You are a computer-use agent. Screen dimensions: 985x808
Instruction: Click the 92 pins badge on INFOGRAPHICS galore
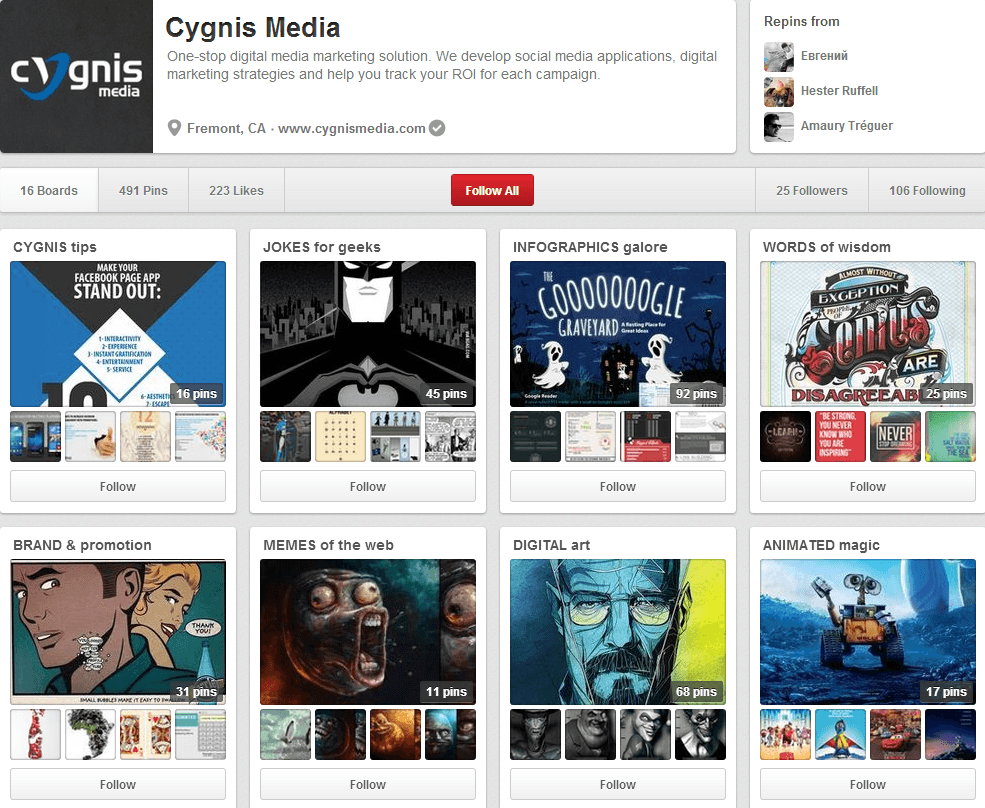(x=697, y=394)
